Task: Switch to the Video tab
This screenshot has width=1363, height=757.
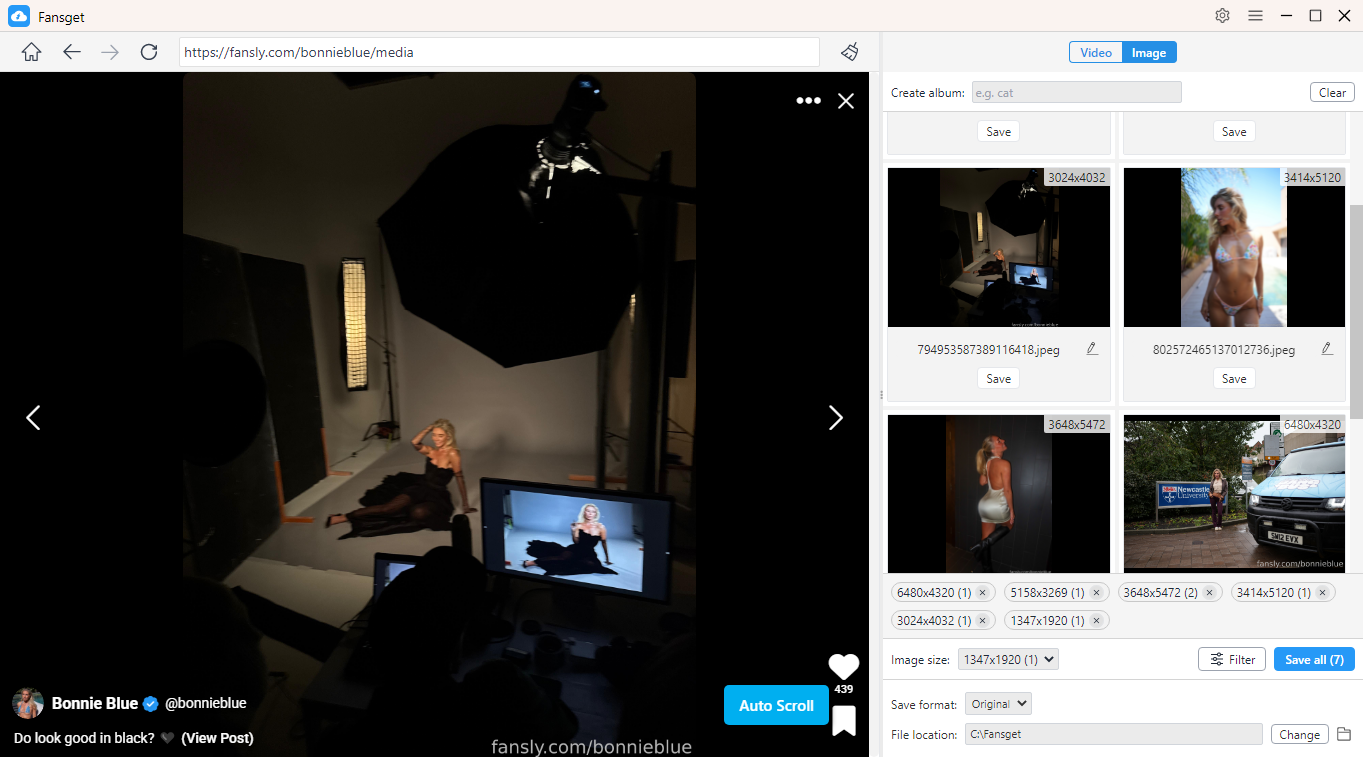Action: (x=1095, y=53)
